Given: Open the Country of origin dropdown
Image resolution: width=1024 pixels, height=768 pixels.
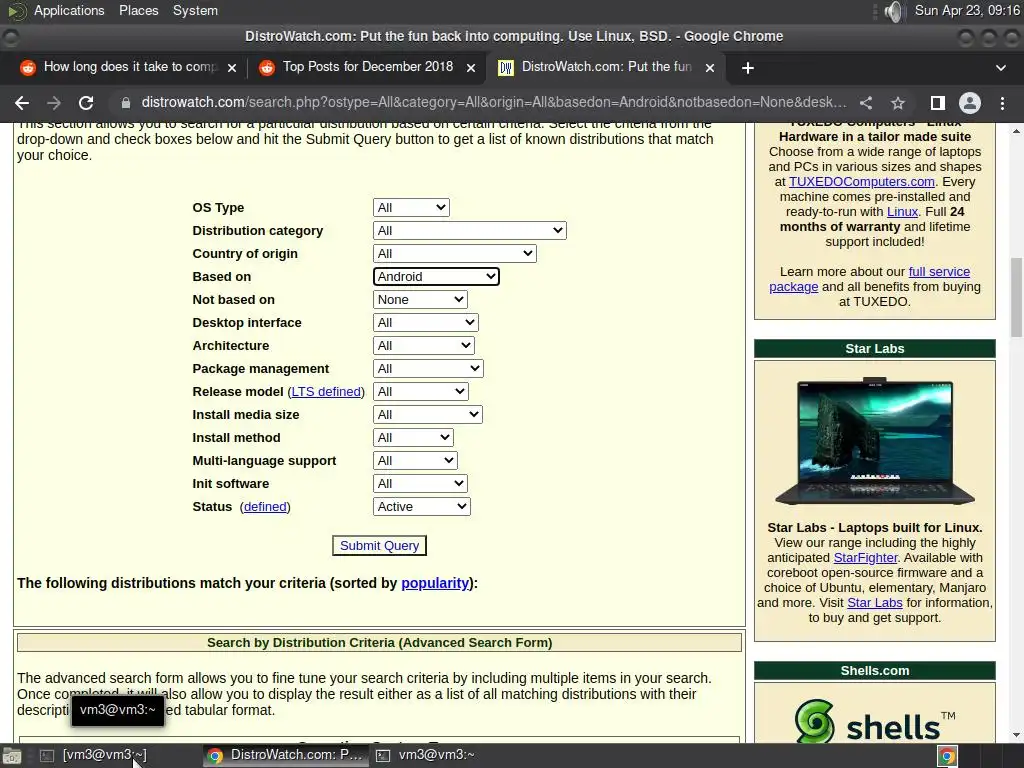Looking at the screenshot, I should [455, 253].
